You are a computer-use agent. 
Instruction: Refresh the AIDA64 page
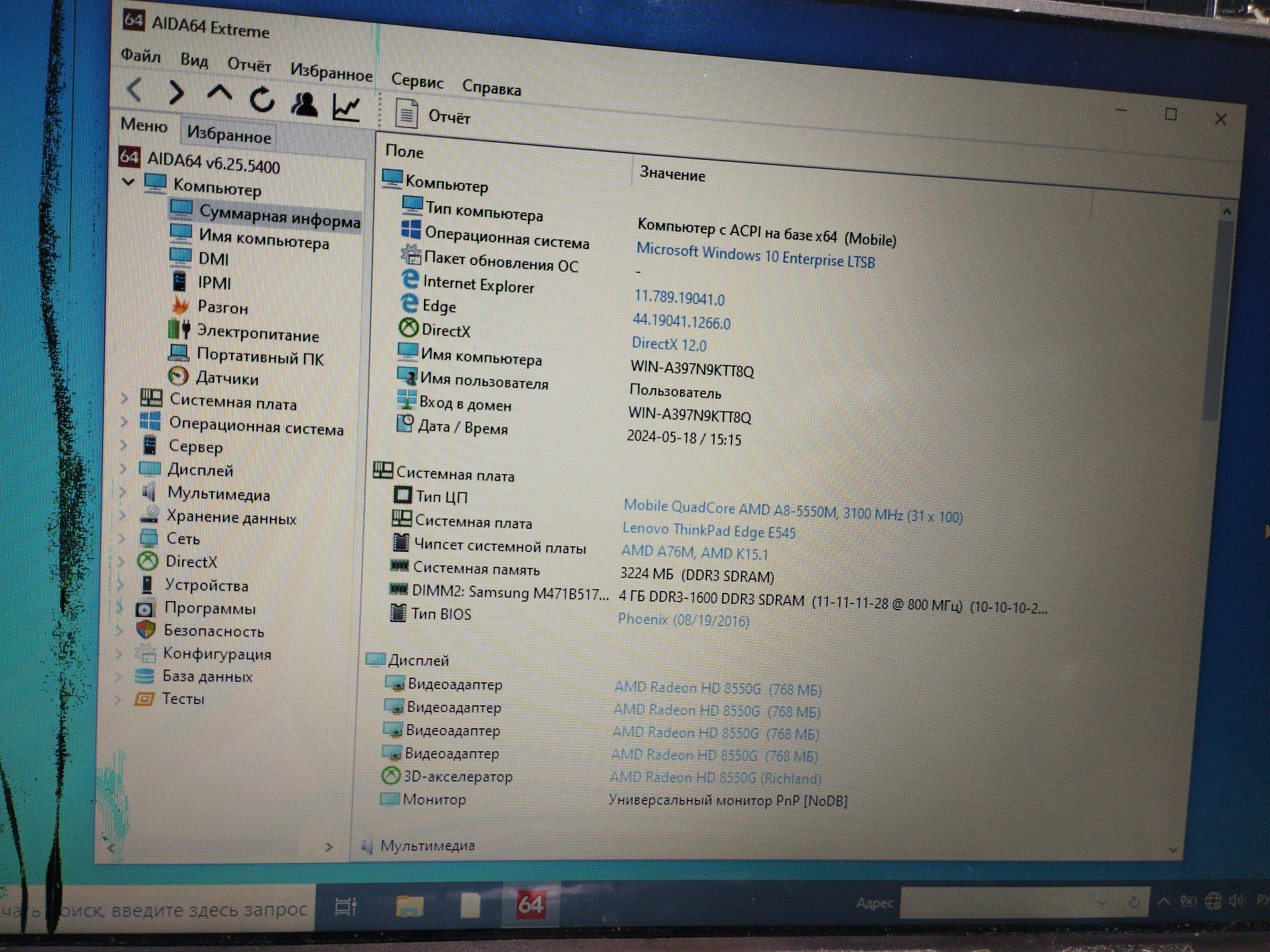click(262, 100)
